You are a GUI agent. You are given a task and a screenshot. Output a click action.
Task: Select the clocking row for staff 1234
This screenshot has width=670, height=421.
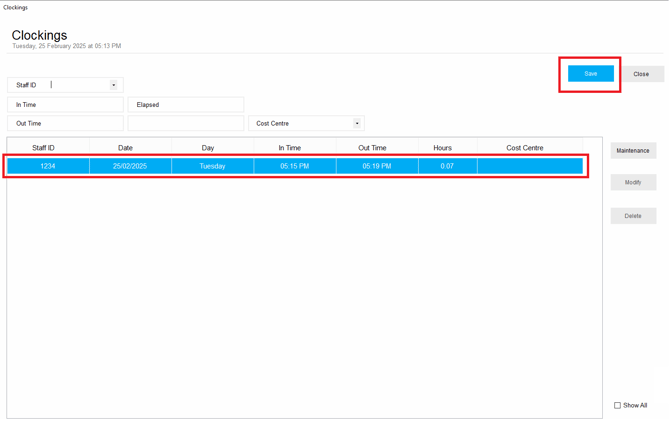[295, 166]
